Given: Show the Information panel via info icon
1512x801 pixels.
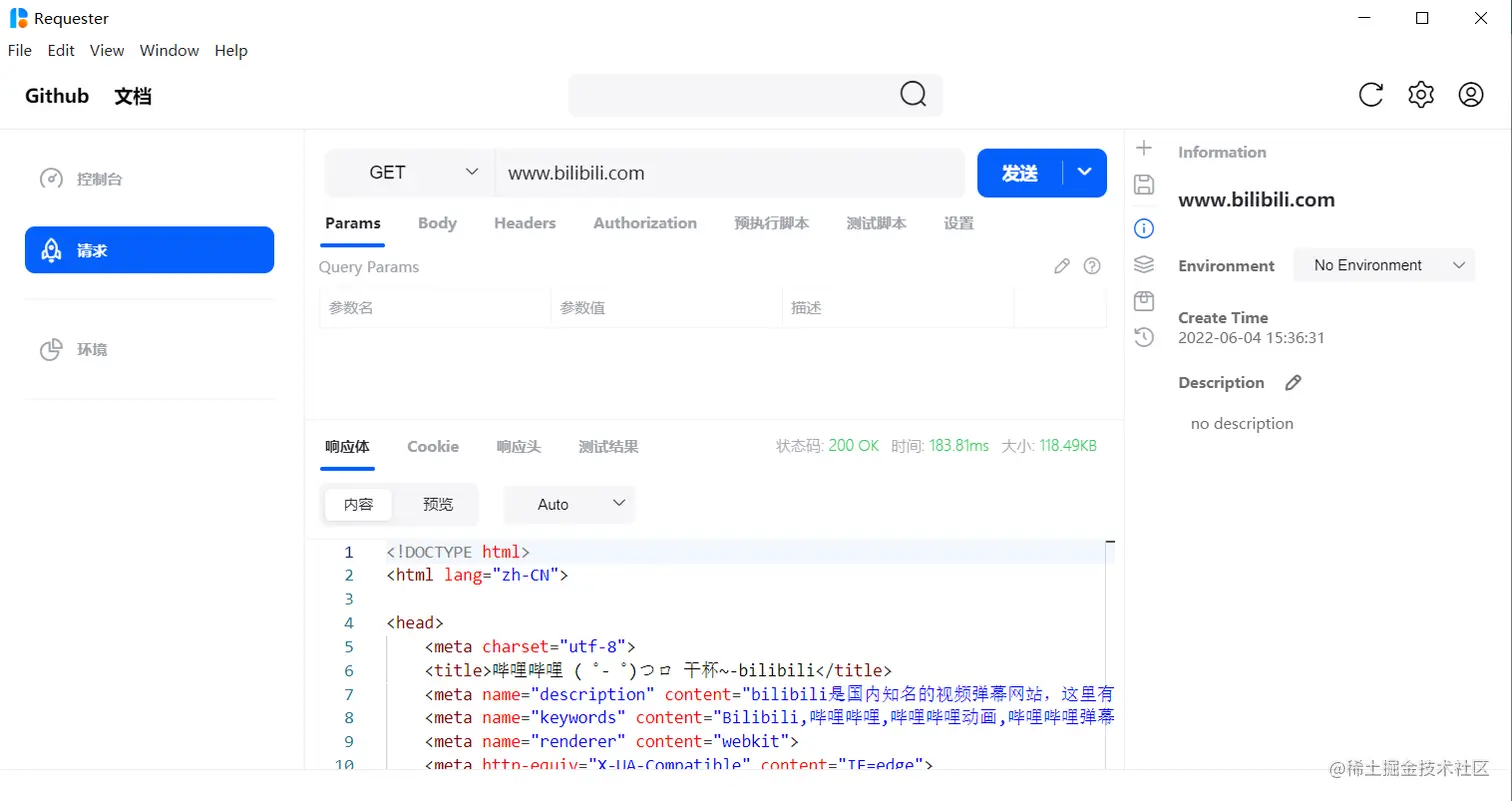Looking at the screenshot, I should pos(1144,228).
